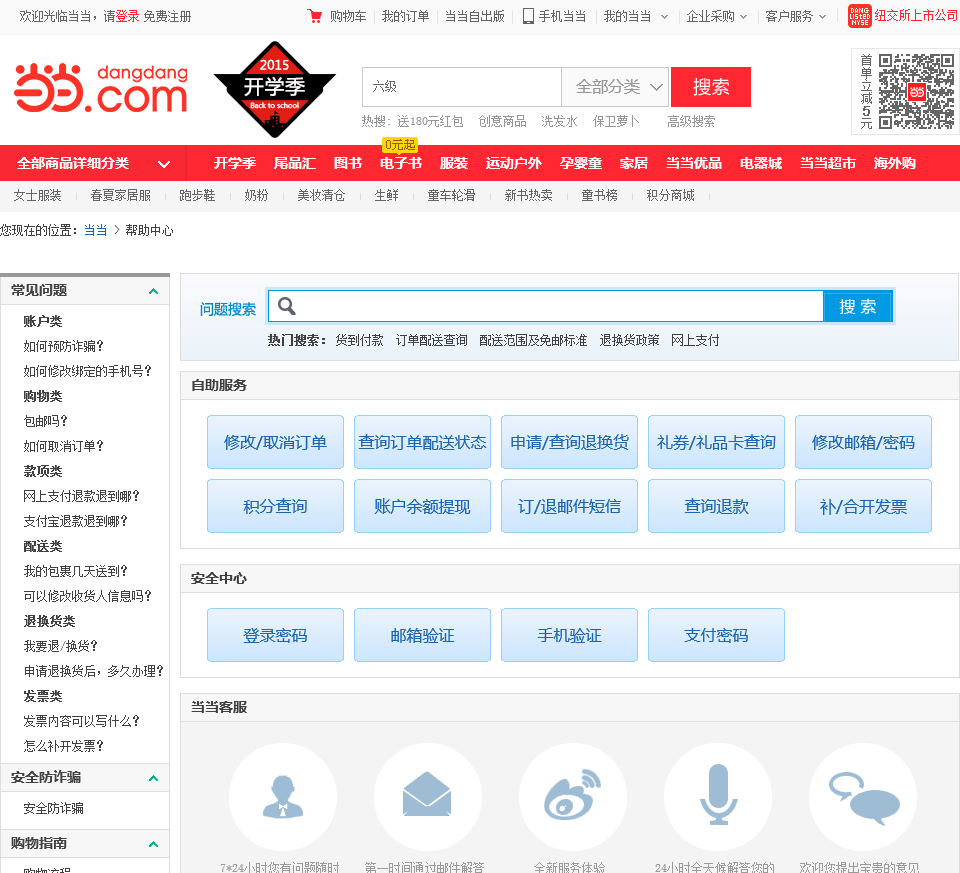This screenshot has width=960, height=873.
Task: Click the dangdang.com logo
Action: [101, 89]
